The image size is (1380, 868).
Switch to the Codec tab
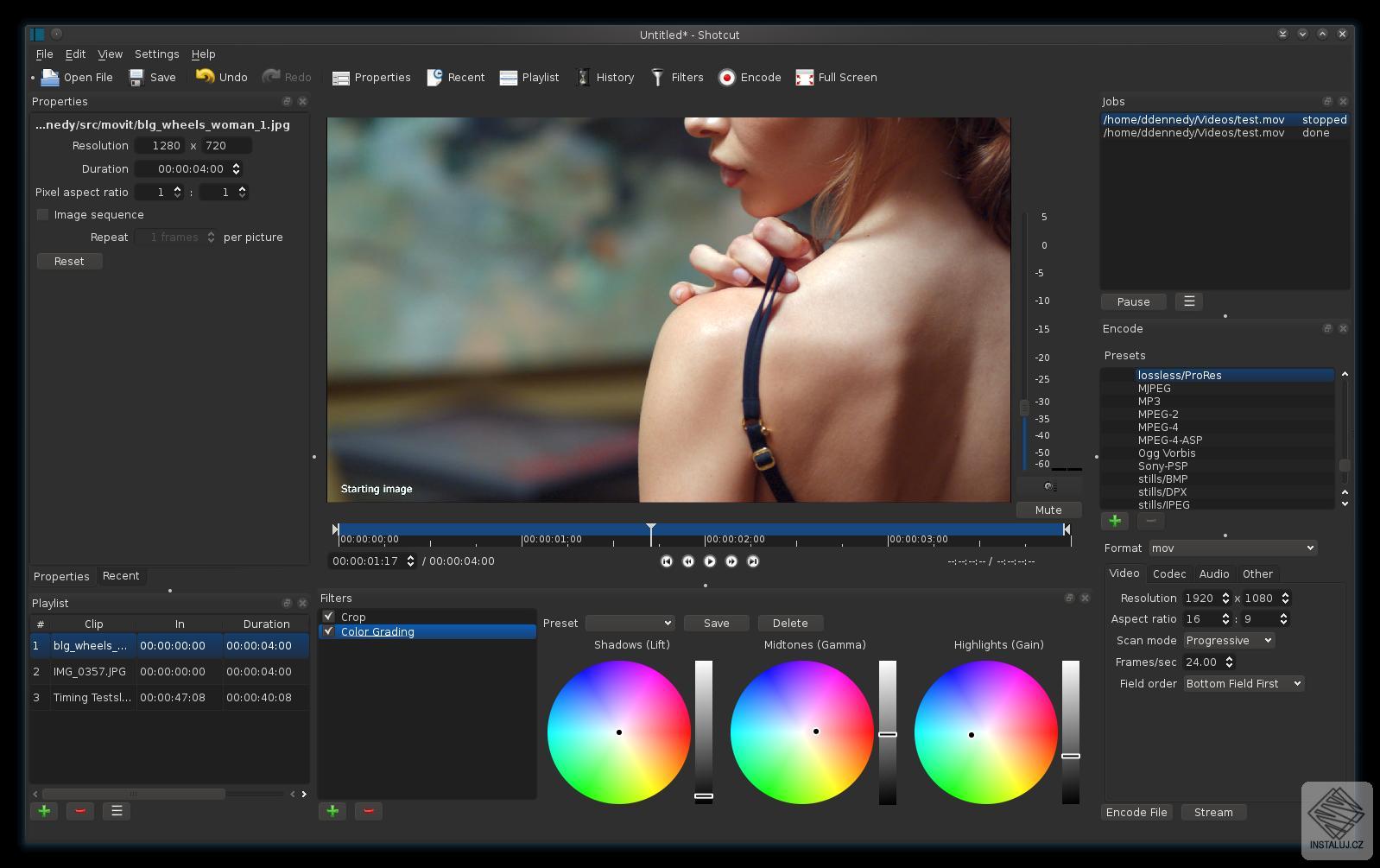pos(1169,574)
